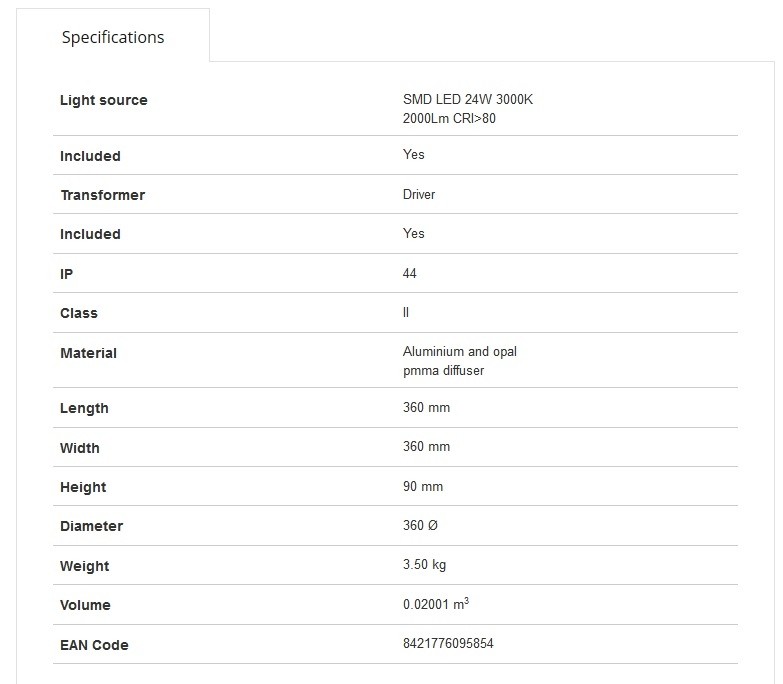Select the Driver value text
Image resolution: width=783 pixels, height=684 pixels.
(419, 195)
